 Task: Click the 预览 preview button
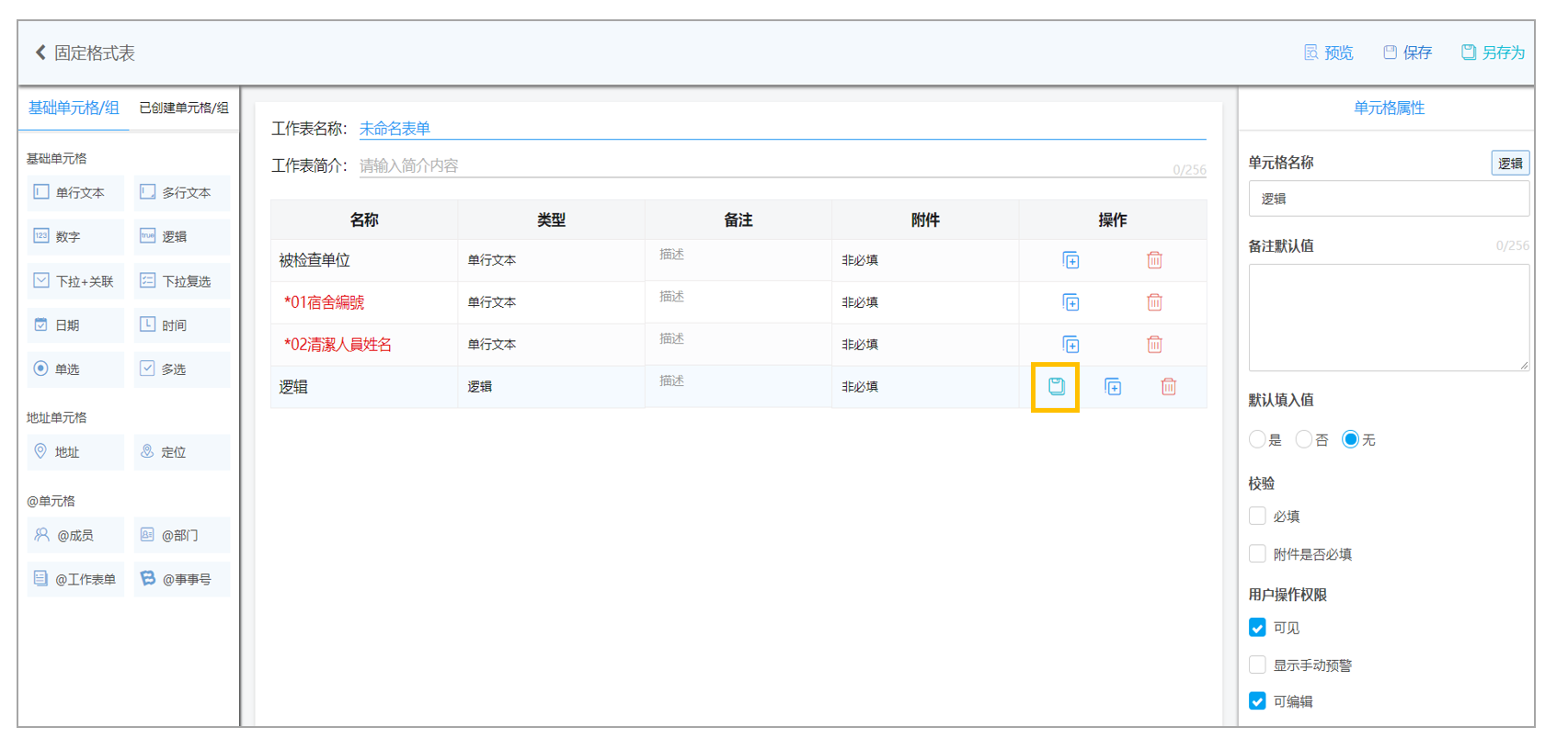[x=1329, y=52]
